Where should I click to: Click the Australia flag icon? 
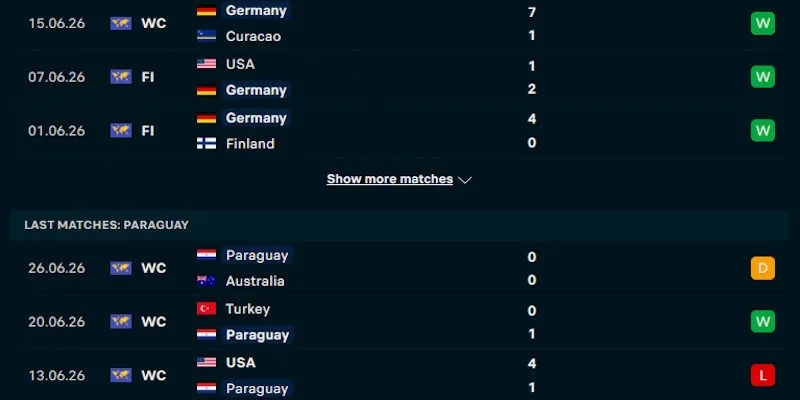pyautogui.click(x=207, y=281)
